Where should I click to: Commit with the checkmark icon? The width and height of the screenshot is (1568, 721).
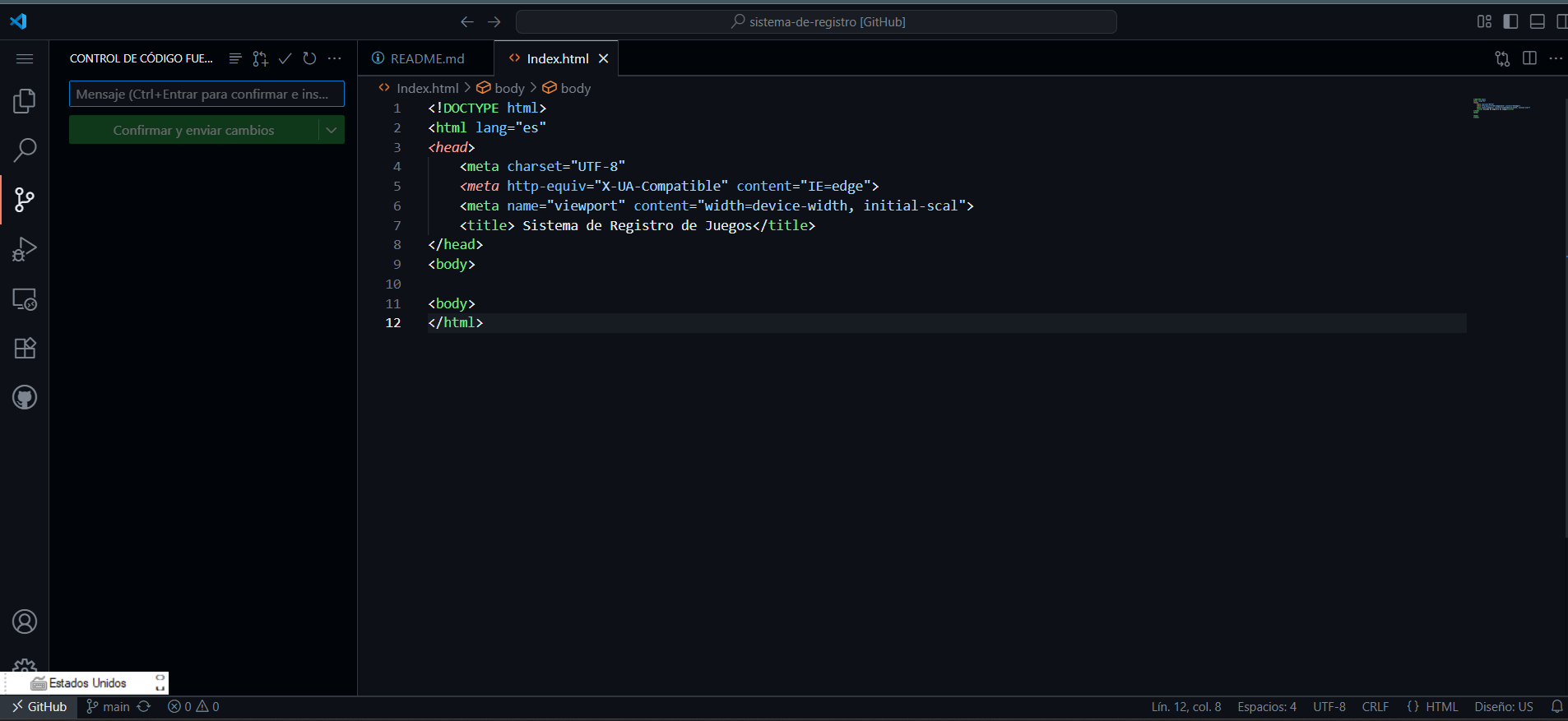click(x=285, y=58)
